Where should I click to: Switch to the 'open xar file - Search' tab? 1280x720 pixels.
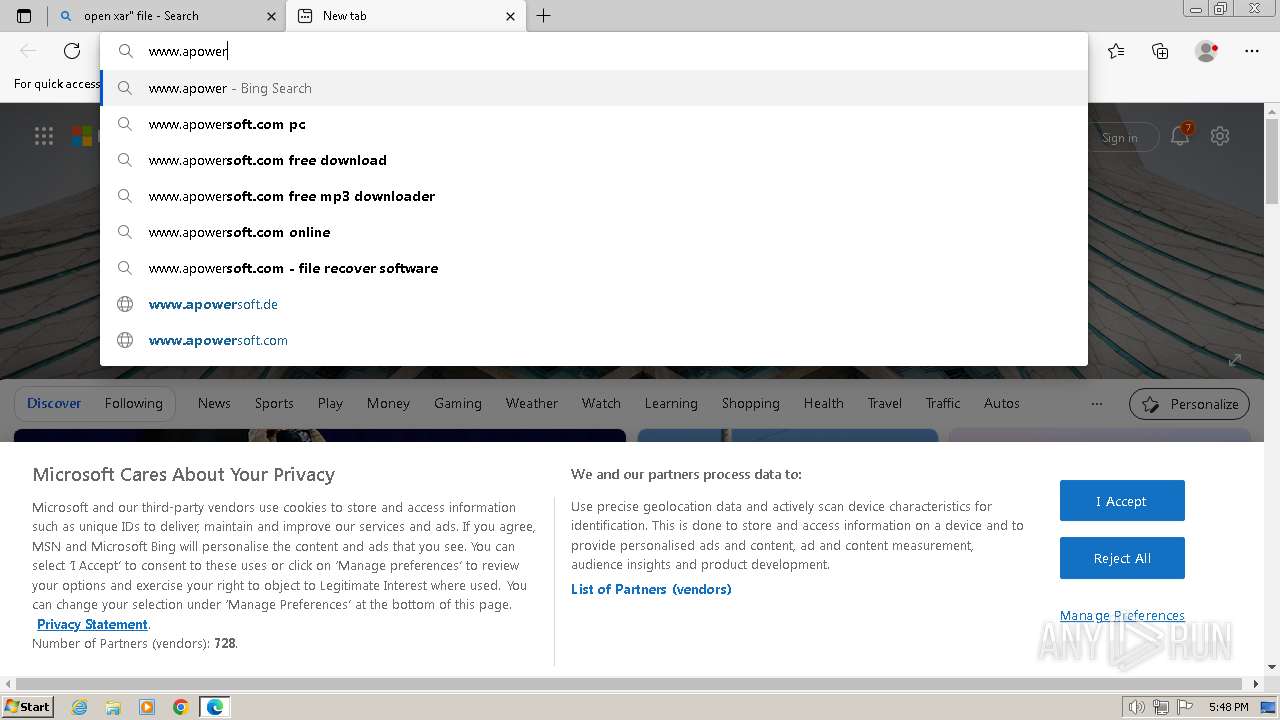click(x=165, y=16)
